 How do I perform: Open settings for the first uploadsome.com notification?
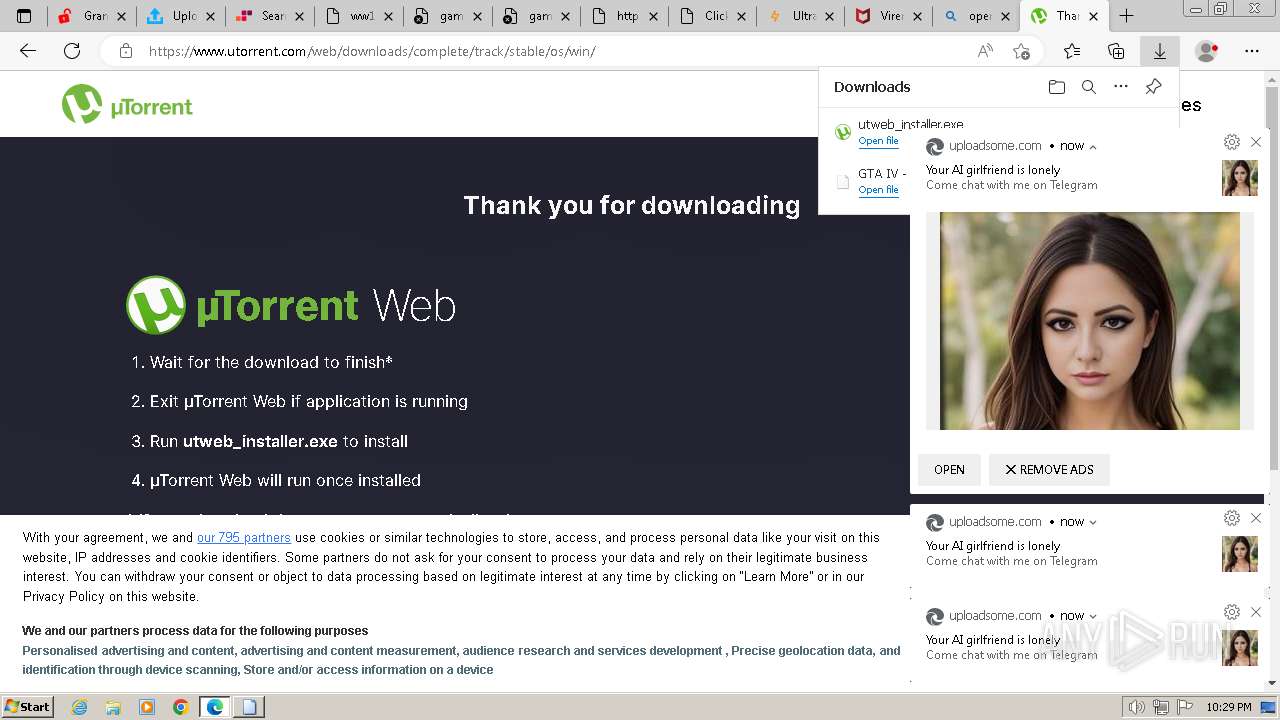pyautogui.click(x=1232, y=142)
